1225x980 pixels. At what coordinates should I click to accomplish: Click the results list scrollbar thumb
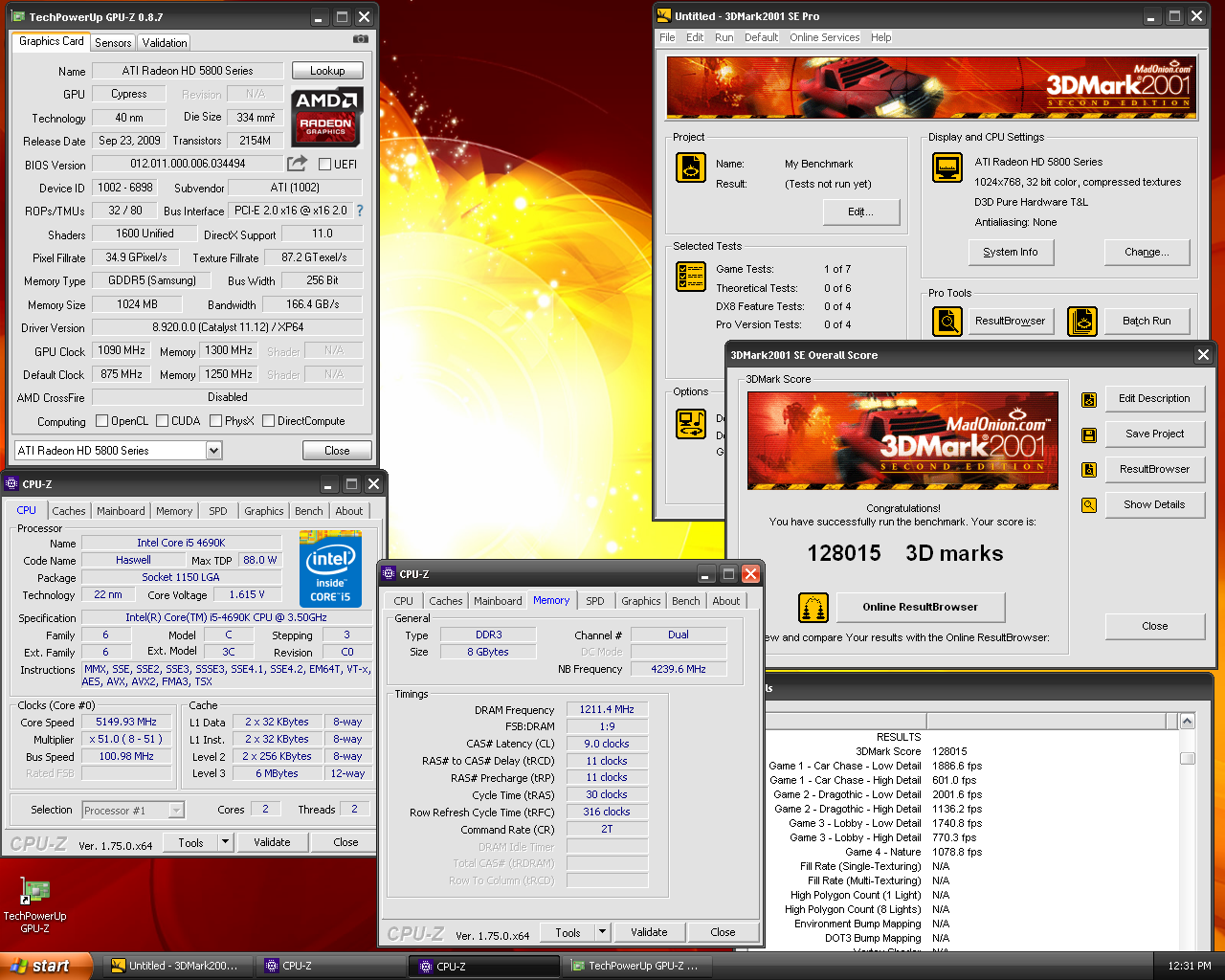click(1188, 758)
